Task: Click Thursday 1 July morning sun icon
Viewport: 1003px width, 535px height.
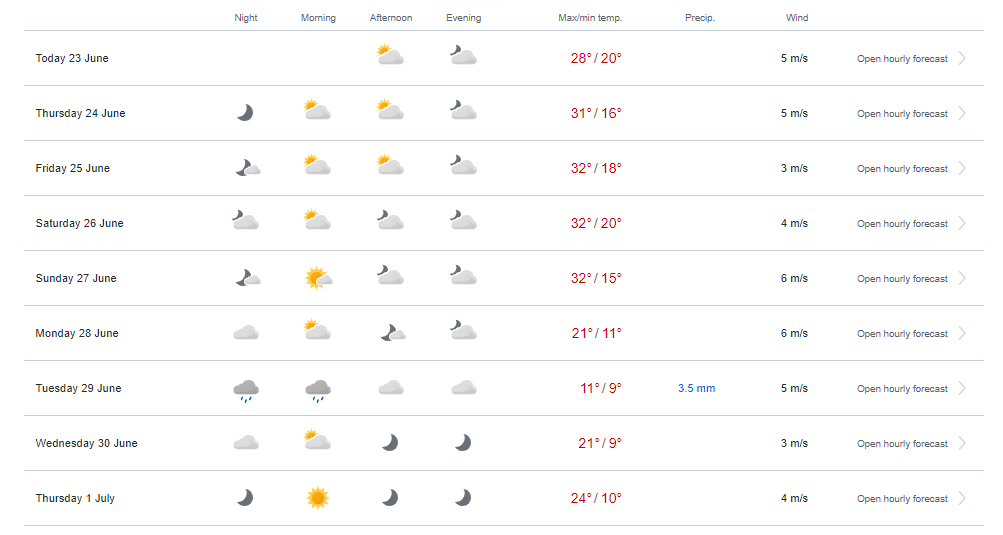Action: pos(318,498)
